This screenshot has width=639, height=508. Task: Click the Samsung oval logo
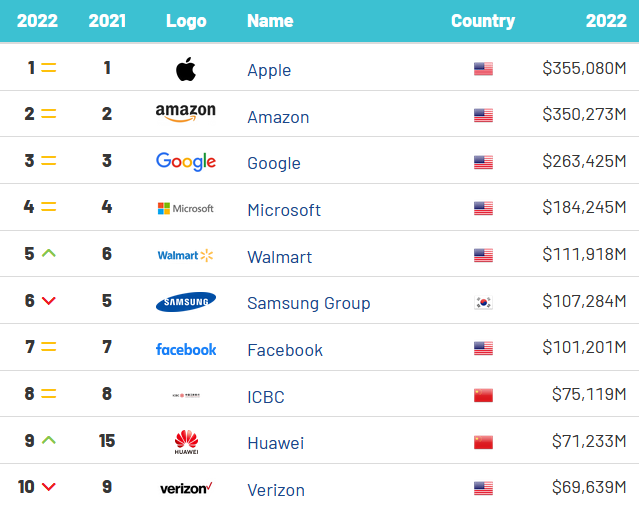coord(186,302)
